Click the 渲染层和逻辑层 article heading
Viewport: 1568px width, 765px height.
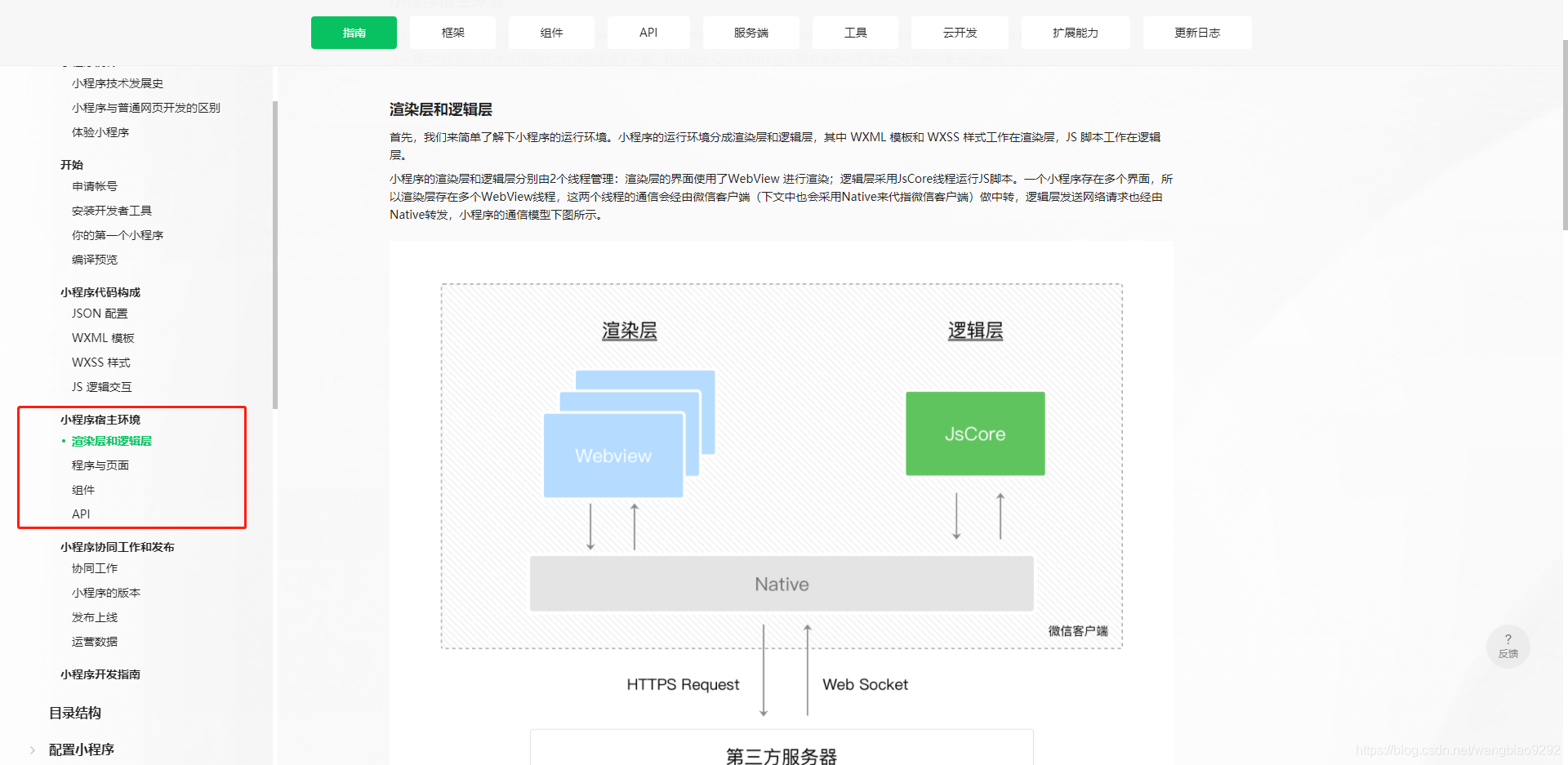(x=441, y=109)
